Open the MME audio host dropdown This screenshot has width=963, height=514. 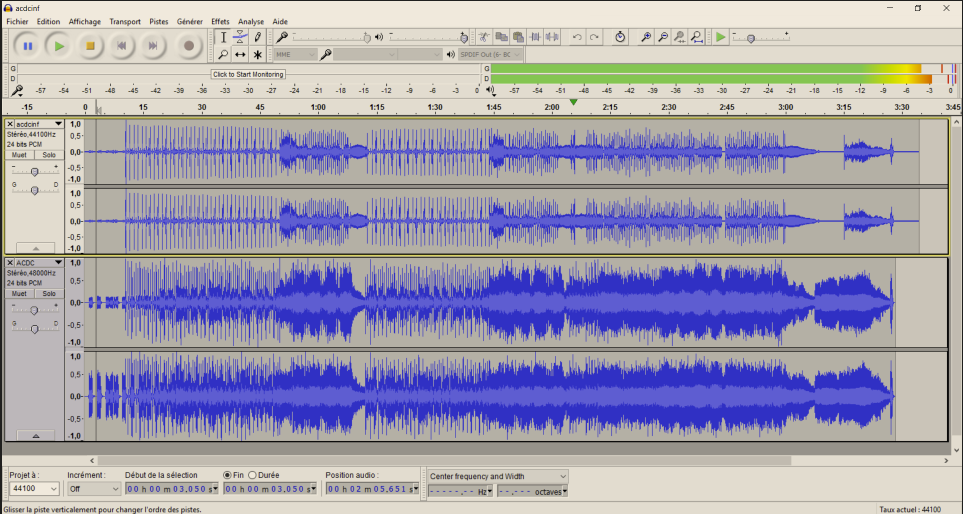(295, 55)
